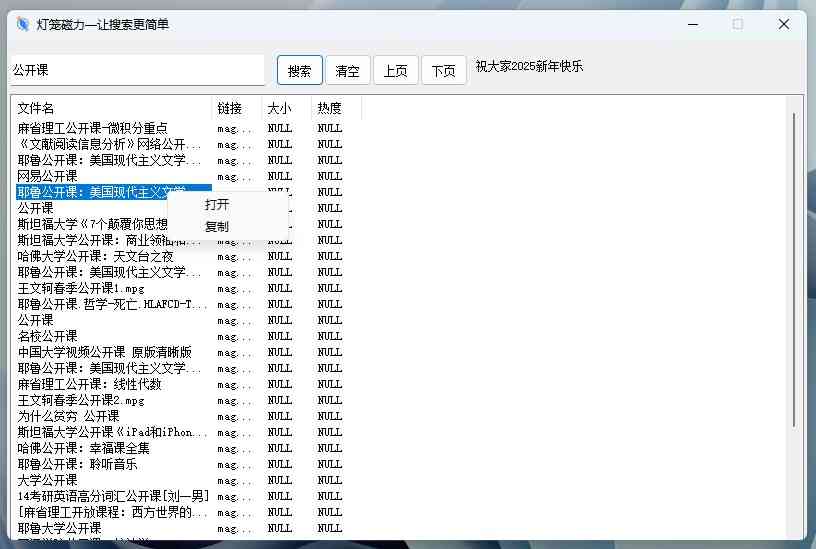Select row 王文轲春季公开课1.mpg
Screen dimensions: 816x549
(81, 288)
